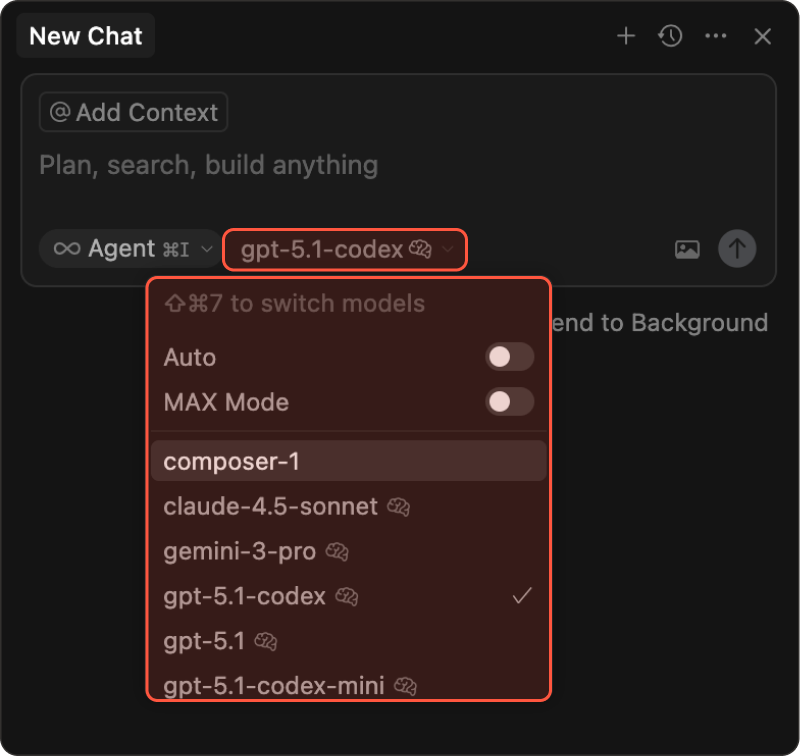Viewport: 800px width, 756px height.
Task: Select the checked gpt-5.1-codex menu entry
Action: (245, 597)
